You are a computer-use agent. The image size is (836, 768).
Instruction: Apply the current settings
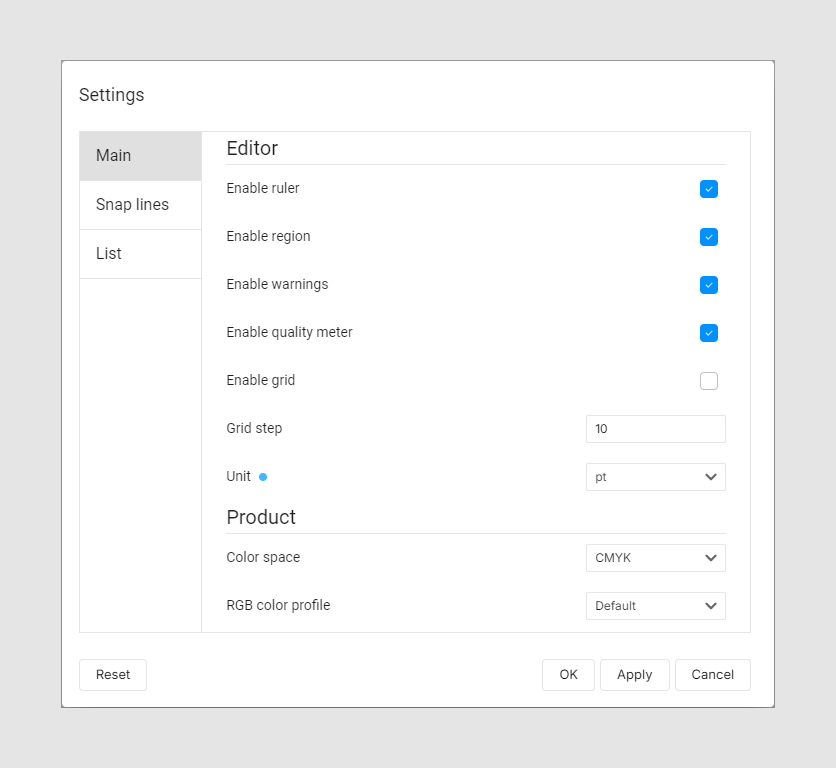pos(634,675)
